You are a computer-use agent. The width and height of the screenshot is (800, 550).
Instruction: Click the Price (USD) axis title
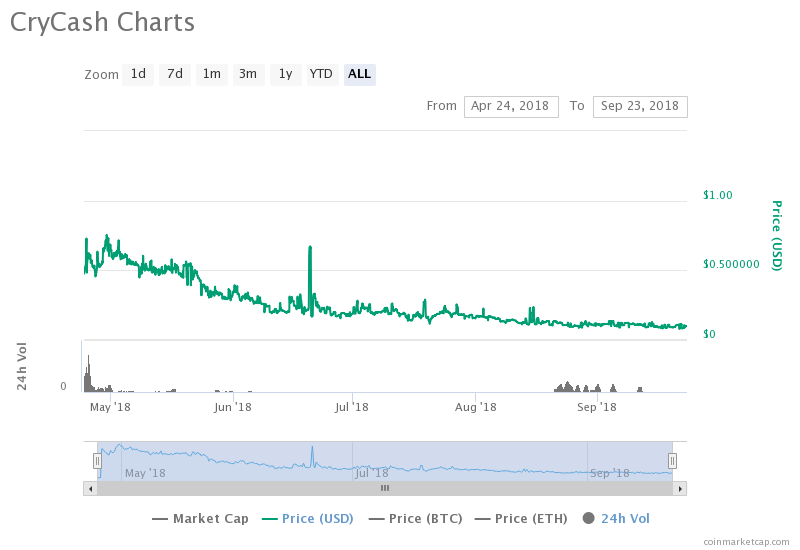click(x=777, y=235)
